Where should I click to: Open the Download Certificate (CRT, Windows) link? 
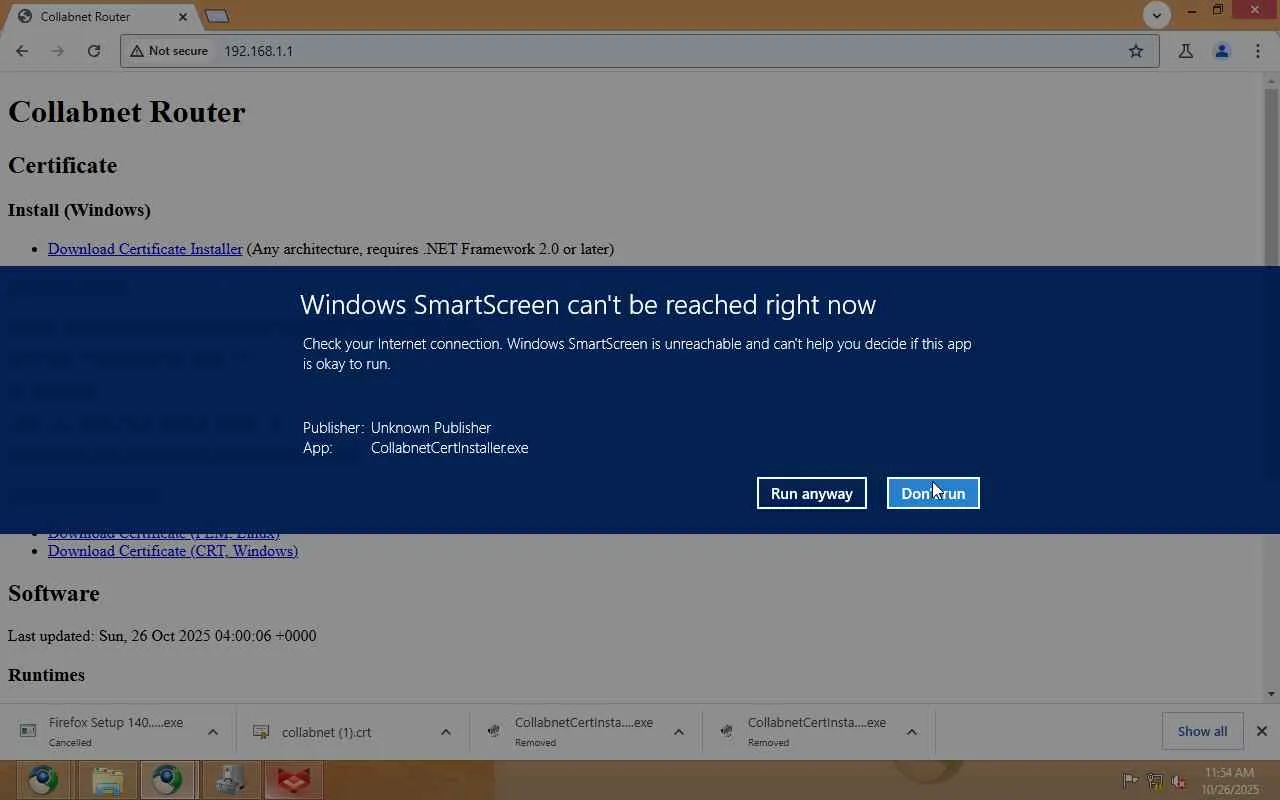[173, 551]
